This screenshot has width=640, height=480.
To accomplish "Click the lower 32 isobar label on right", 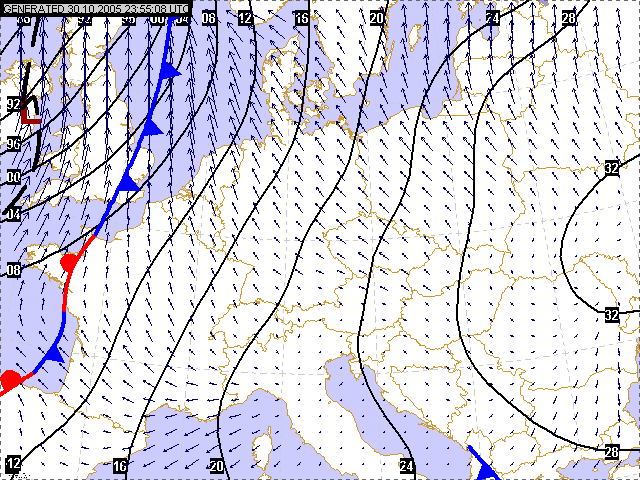I will click(x=612, y=315).
